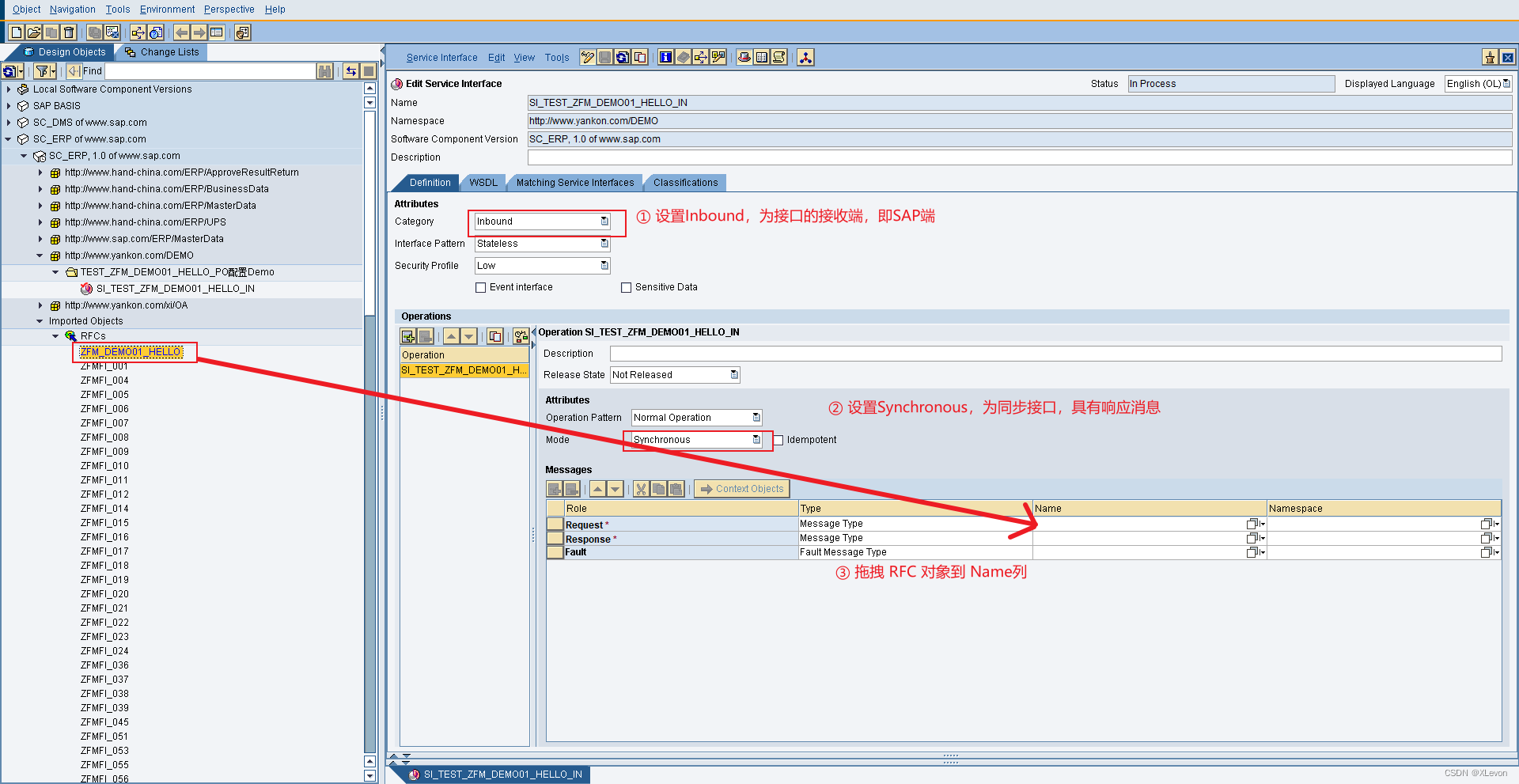Open the network/relationship view icon at toolbar end
This screenshot has height=784, width=1519.
click(x=805, y=57)
